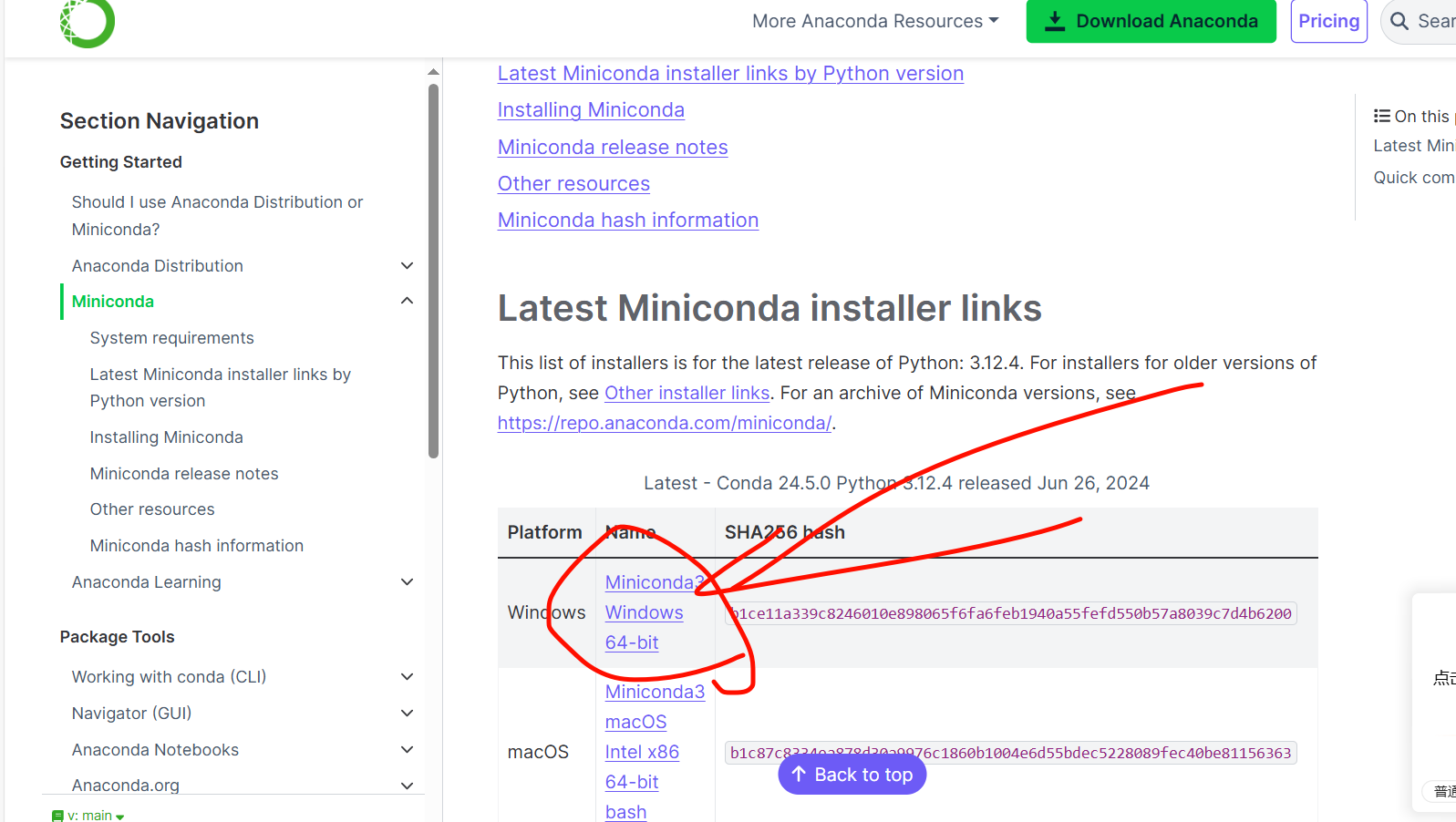This screenshot has height=822, width=1456.
Task: Open repo.anaconda.com/miniconda URL link
Action: coord(665,423)
